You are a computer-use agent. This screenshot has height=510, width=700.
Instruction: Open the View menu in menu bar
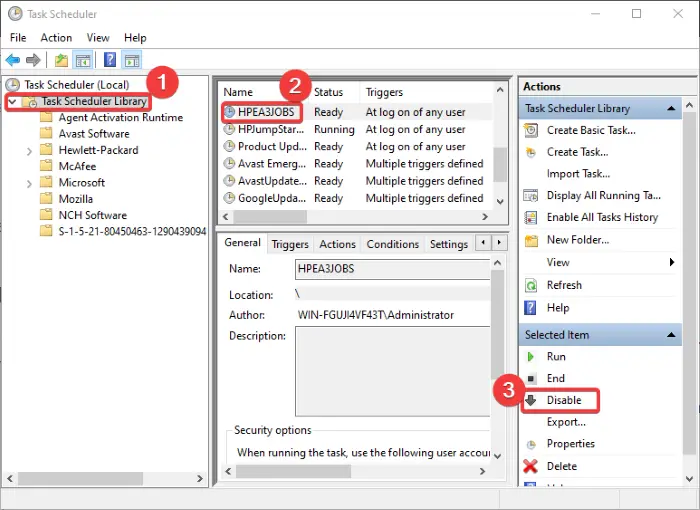[98, 38]
